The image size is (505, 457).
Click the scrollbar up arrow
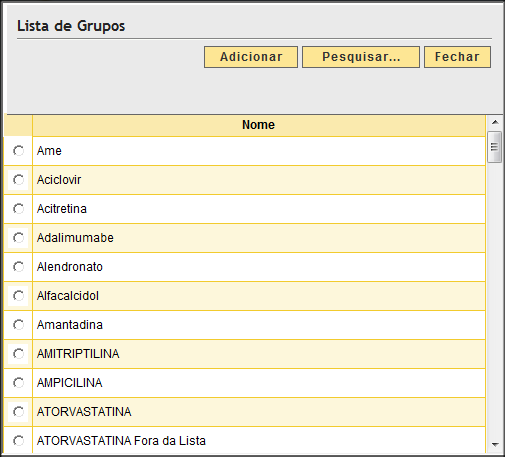pos(495,122)
